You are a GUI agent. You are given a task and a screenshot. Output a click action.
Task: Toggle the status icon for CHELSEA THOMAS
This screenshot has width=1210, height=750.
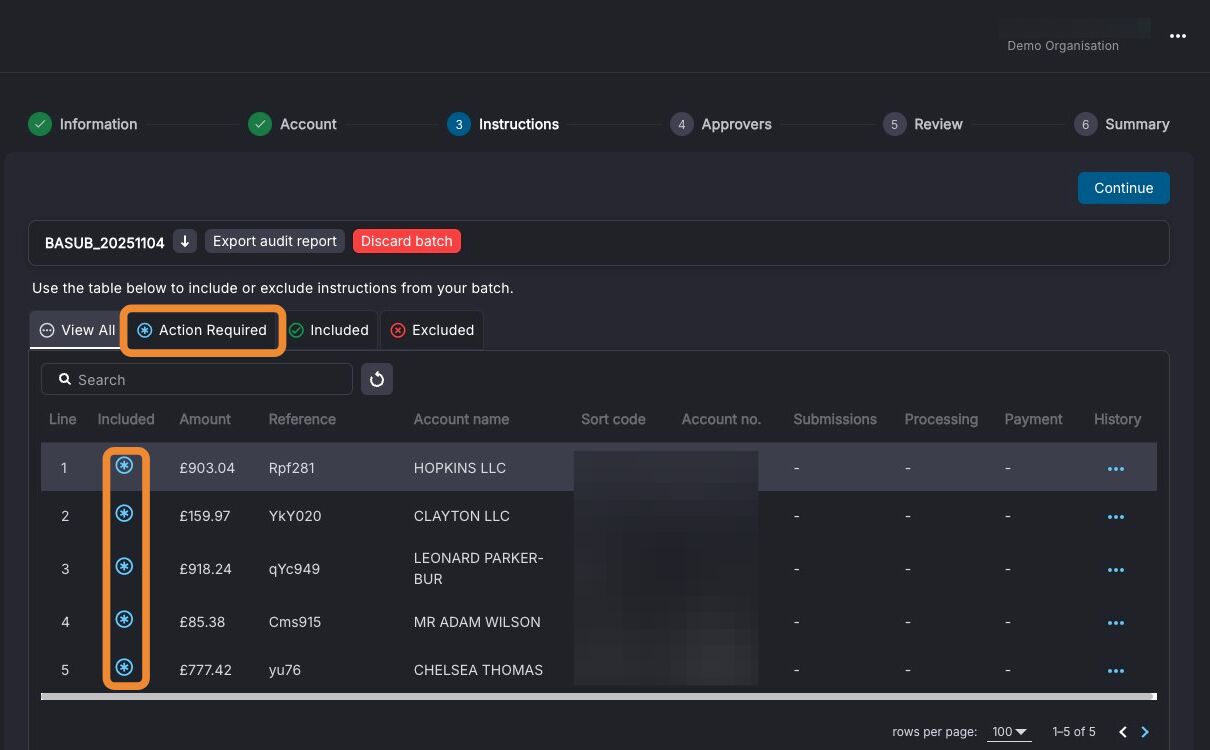click(124, 668)
